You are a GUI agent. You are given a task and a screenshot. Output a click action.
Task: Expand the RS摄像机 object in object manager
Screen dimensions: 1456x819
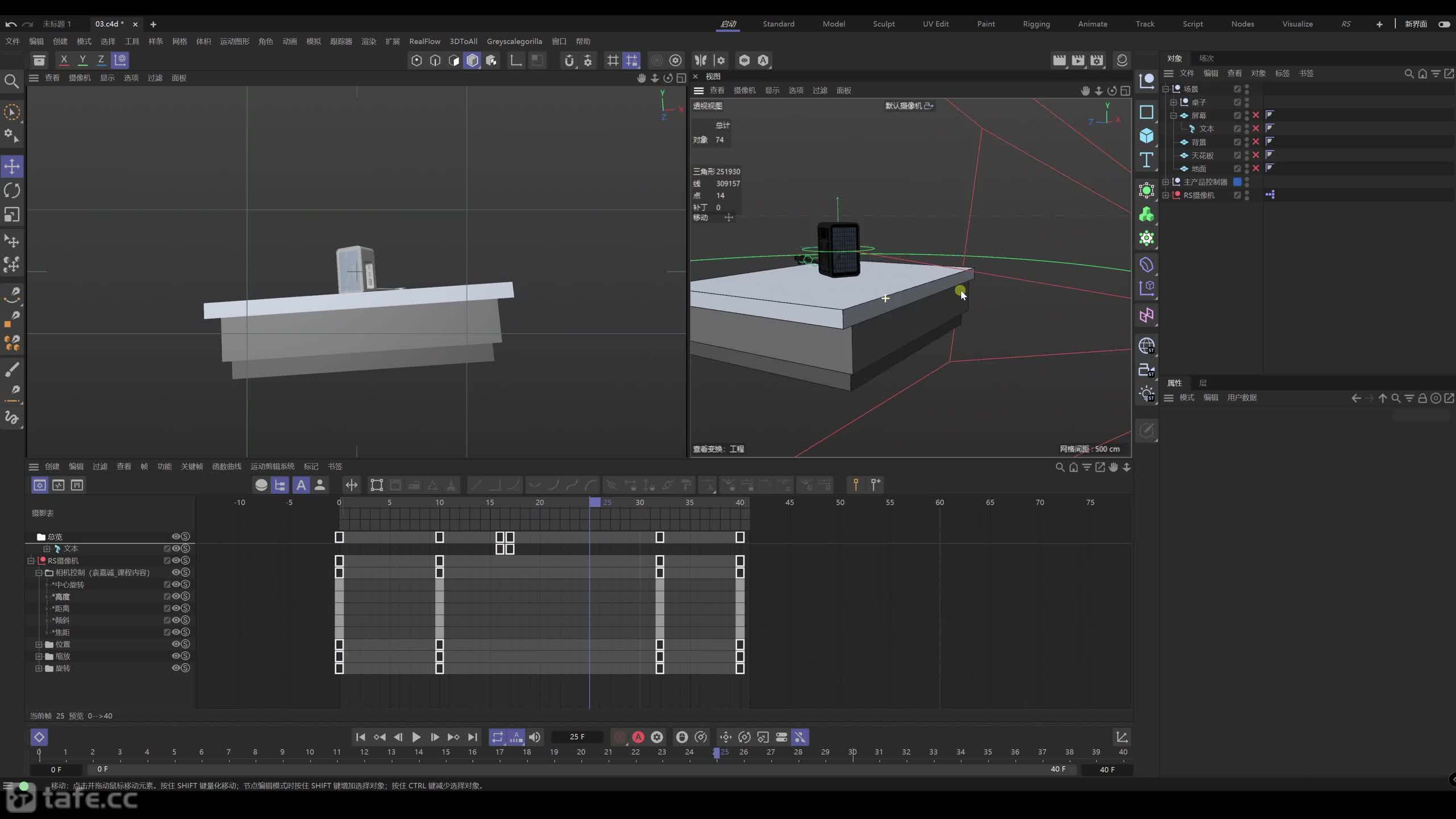[x=1165, y=195]
